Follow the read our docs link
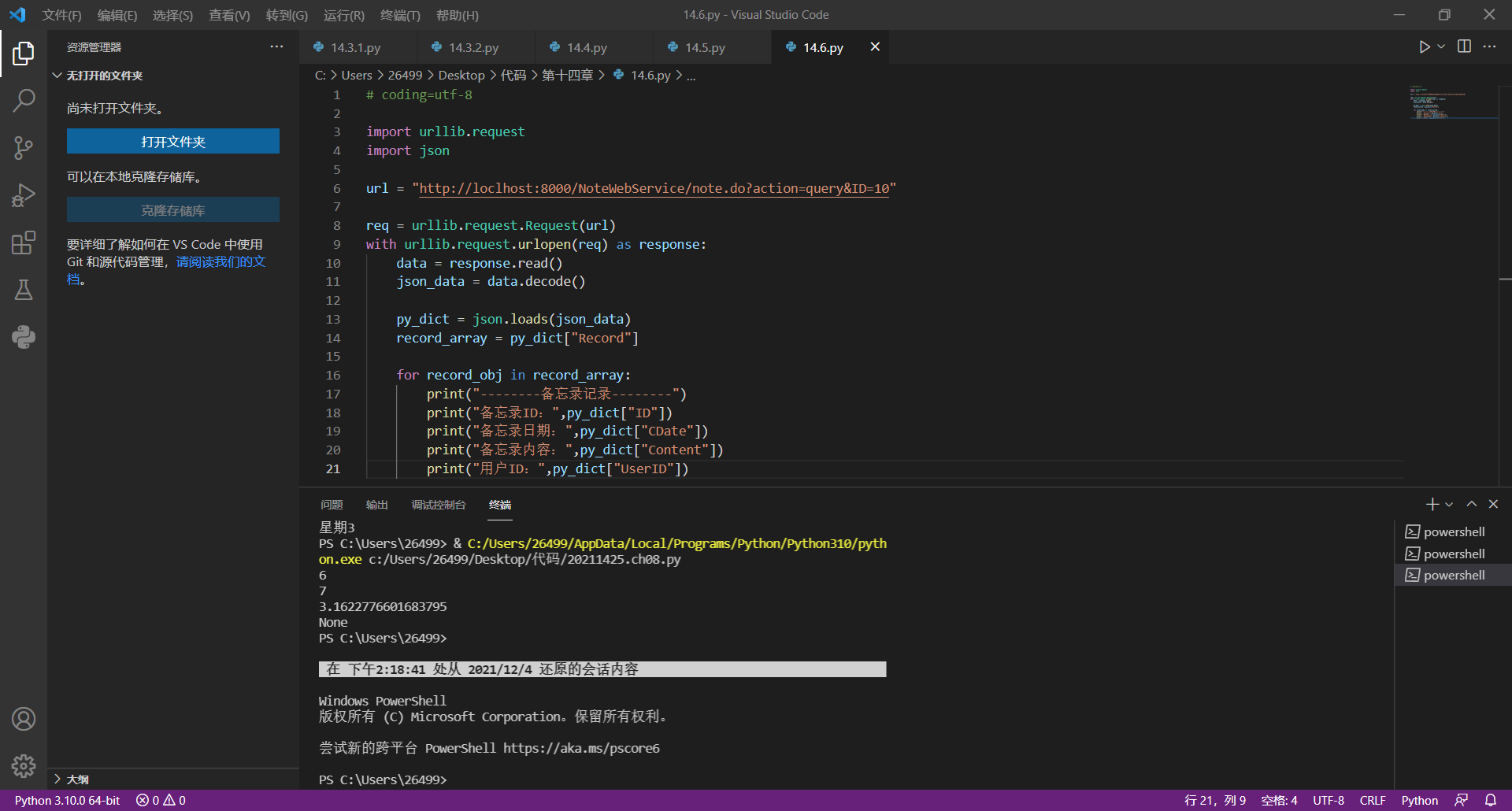The image size is (1512, 811). pos(220,262)
